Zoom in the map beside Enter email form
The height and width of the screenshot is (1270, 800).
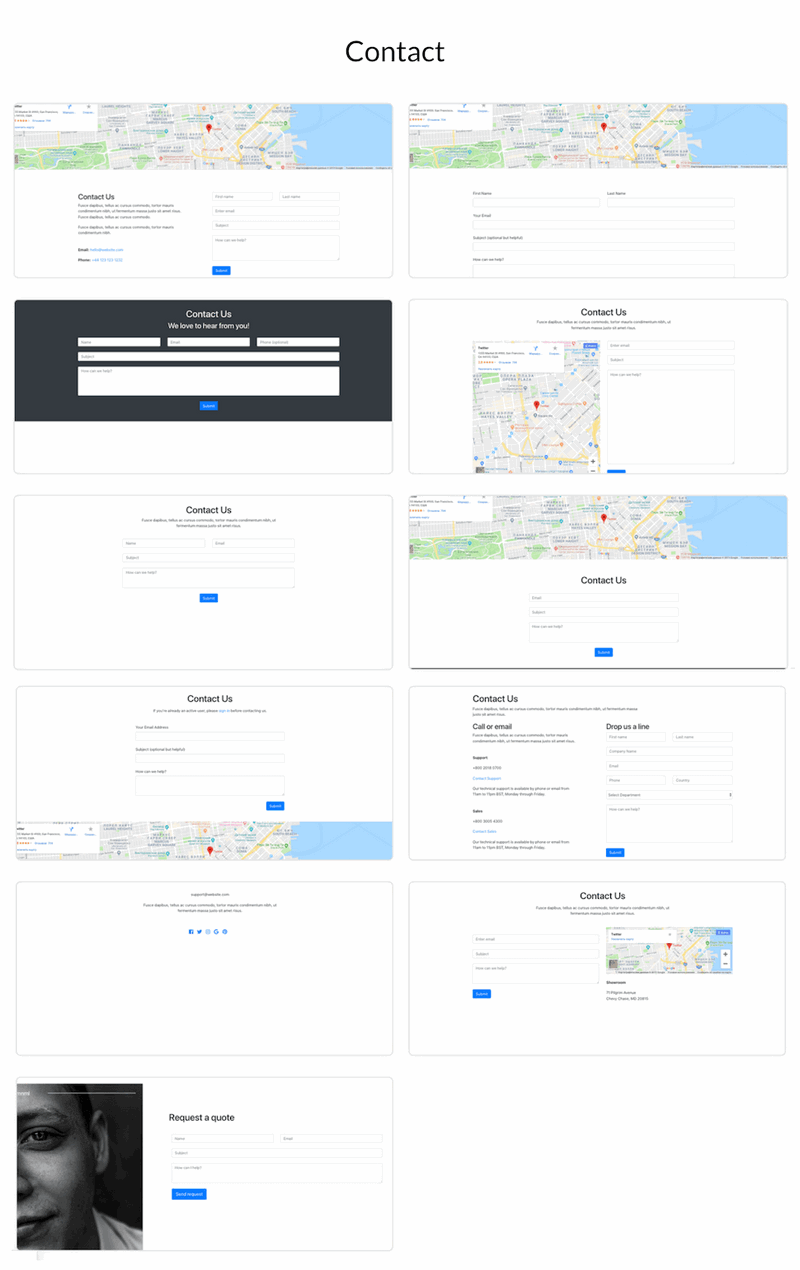[593, 461]
